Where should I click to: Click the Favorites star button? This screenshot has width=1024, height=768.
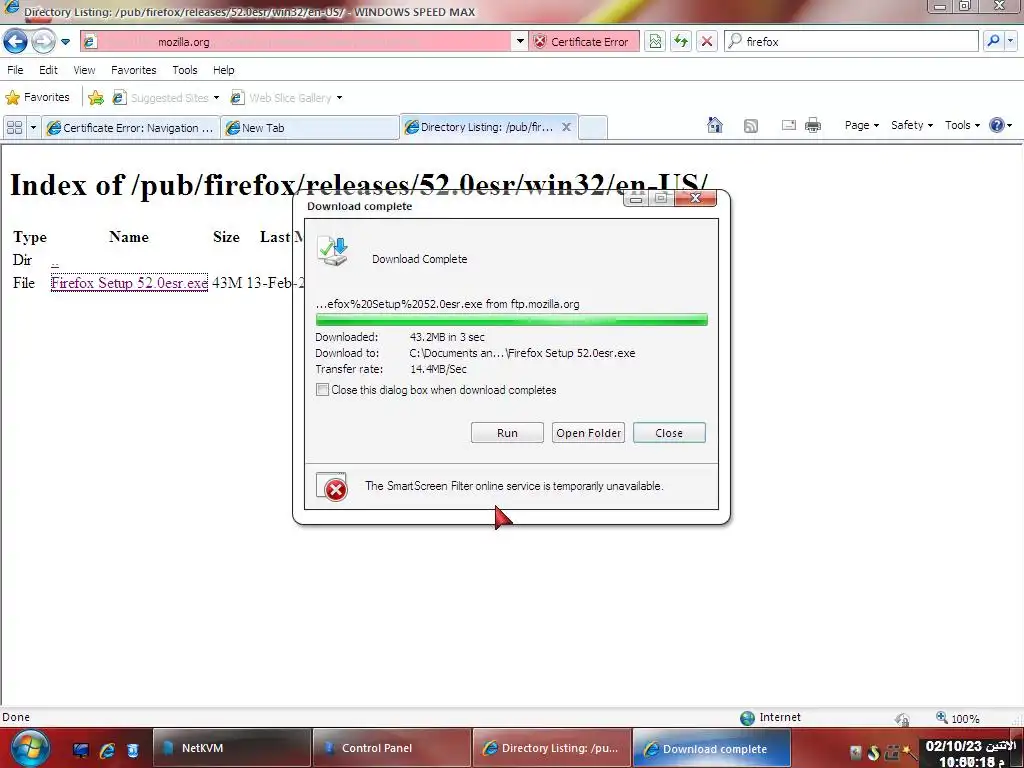point(37,97)
